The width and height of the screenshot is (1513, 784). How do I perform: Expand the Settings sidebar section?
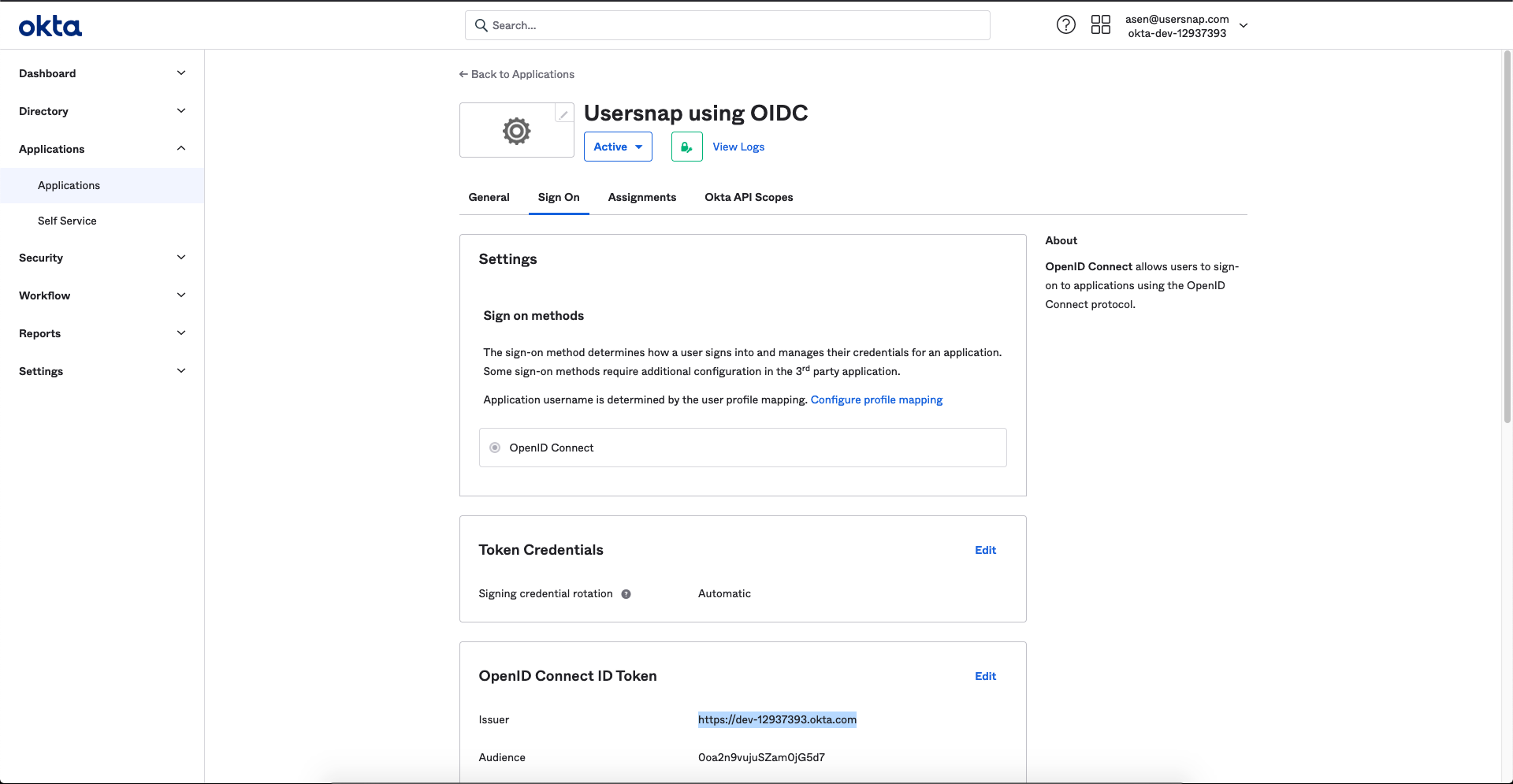coord(102,371)
